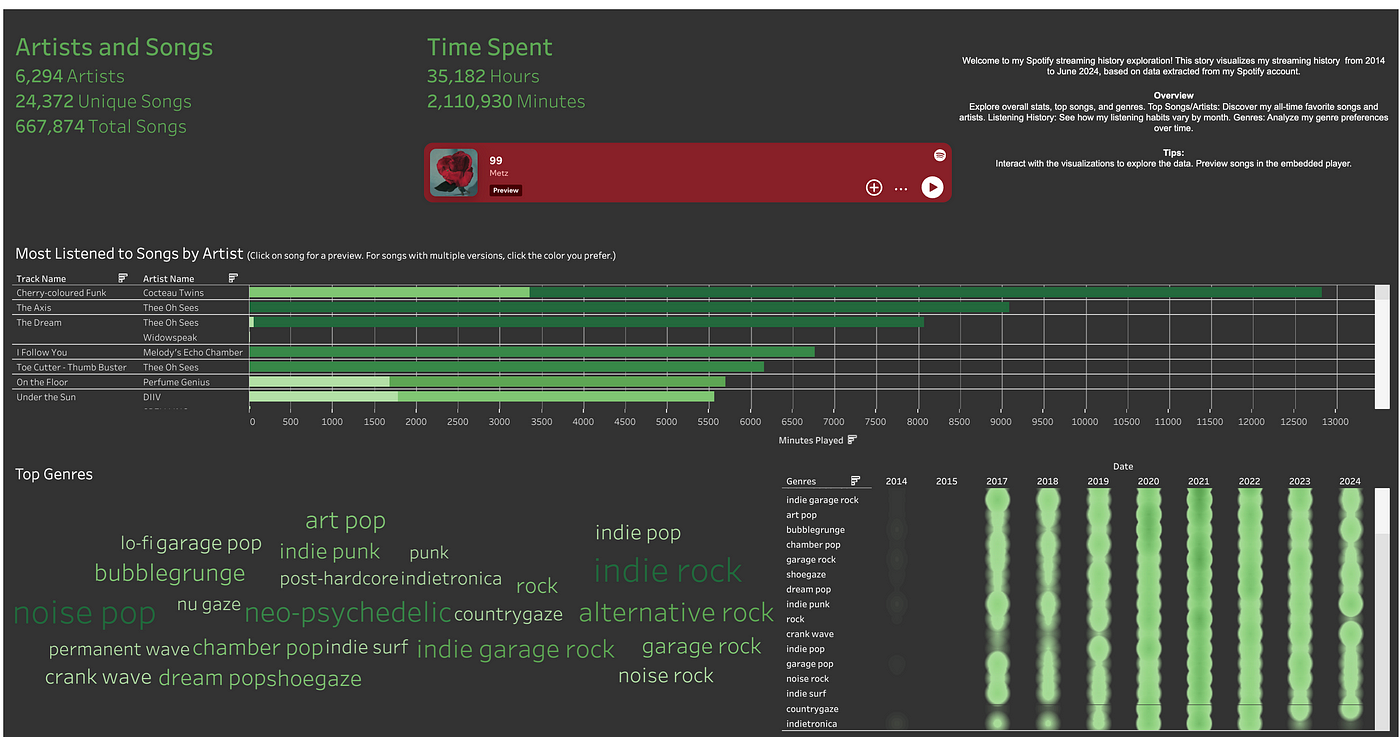Select The Axis track label
This screenshot has height=737, width=1400.
tap(34, 308)
